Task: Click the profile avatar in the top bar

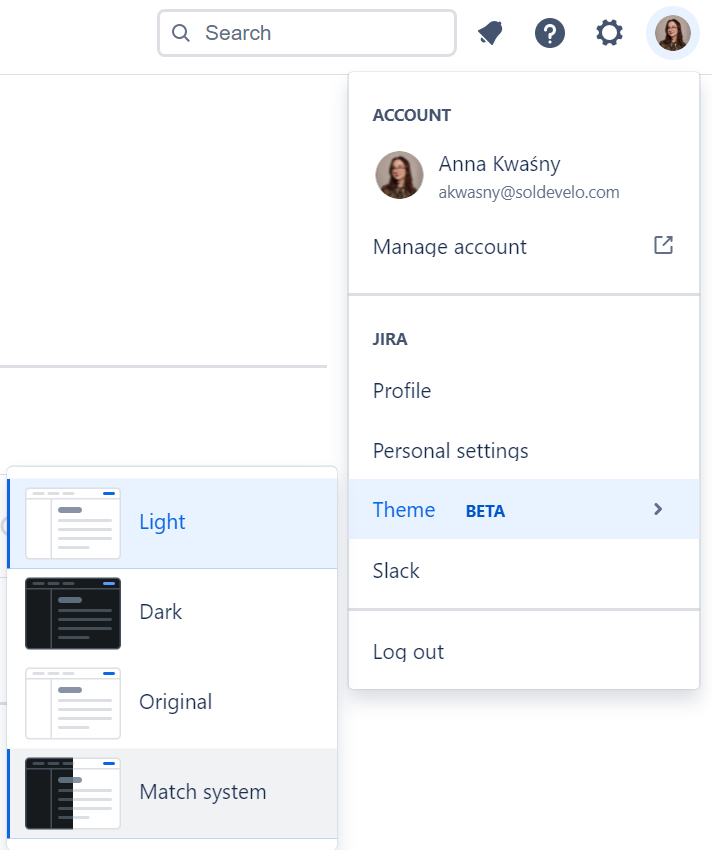Action: click(672, 33)
